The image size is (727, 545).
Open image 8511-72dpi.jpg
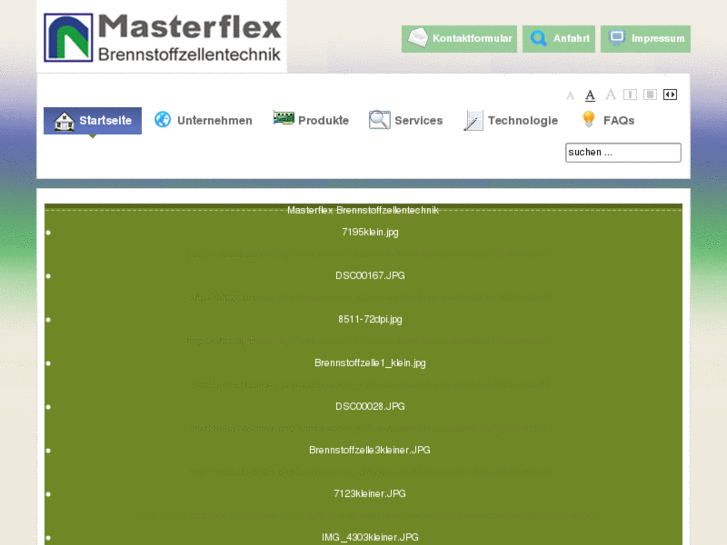point(370,320)
